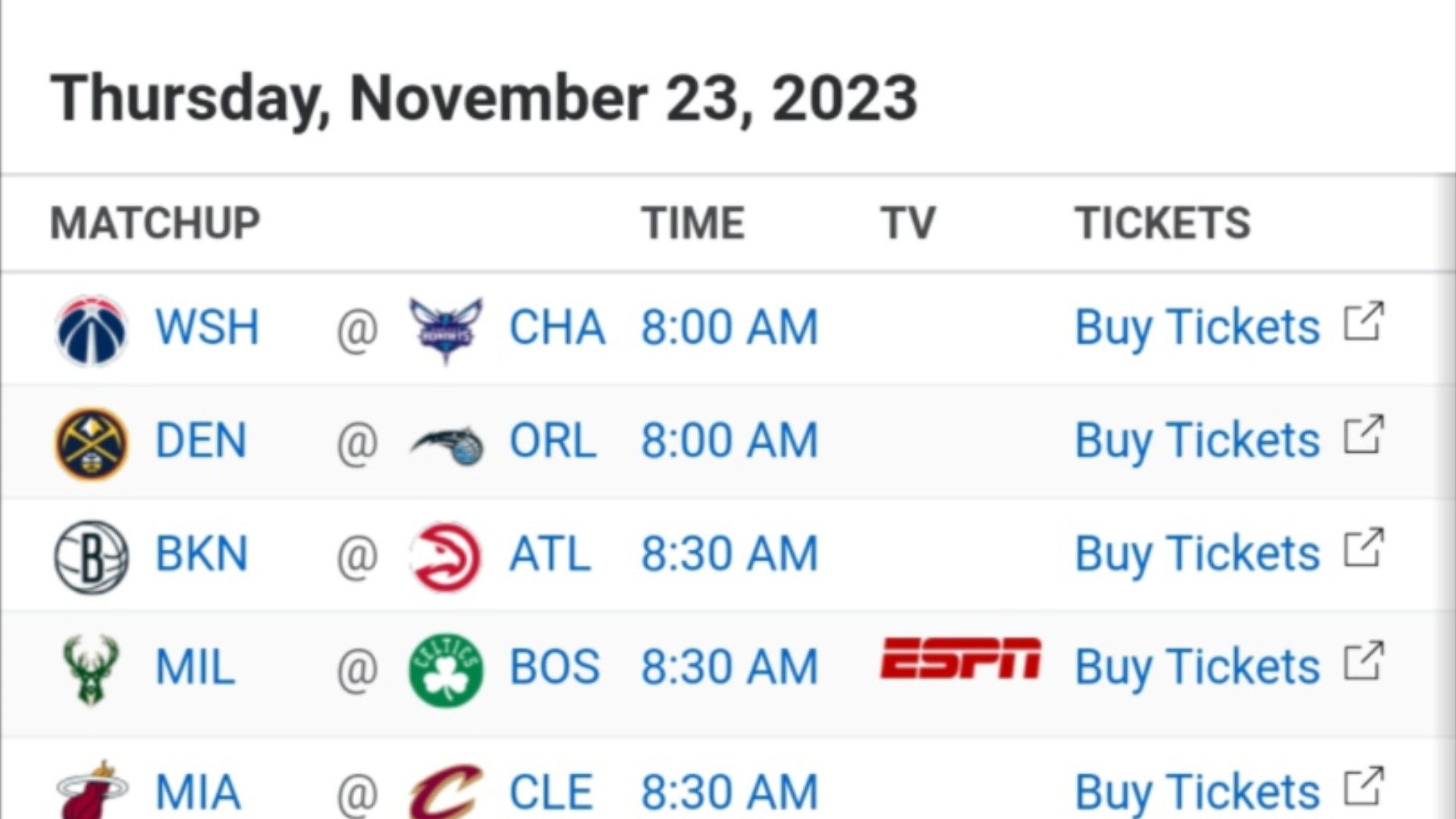Click the Miami Heat team logo
The height and width of the screenshot is (819, 1456).
click(x=91, y=790)
